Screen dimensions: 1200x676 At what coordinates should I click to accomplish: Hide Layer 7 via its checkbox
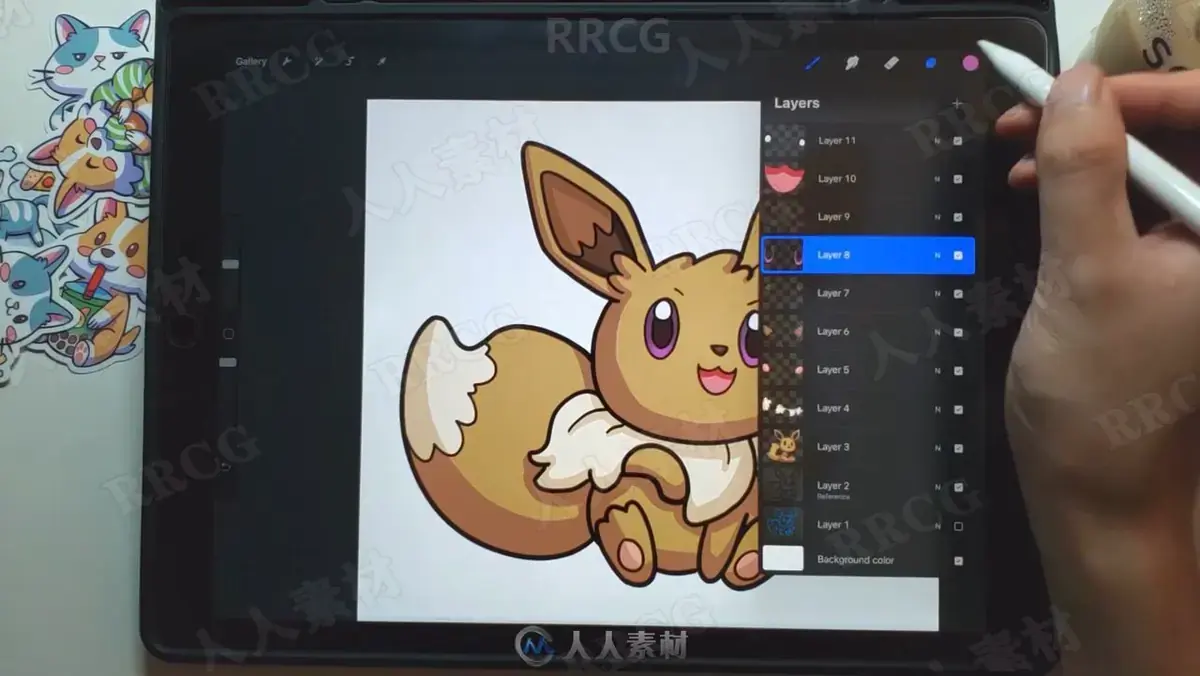point(958,294)
